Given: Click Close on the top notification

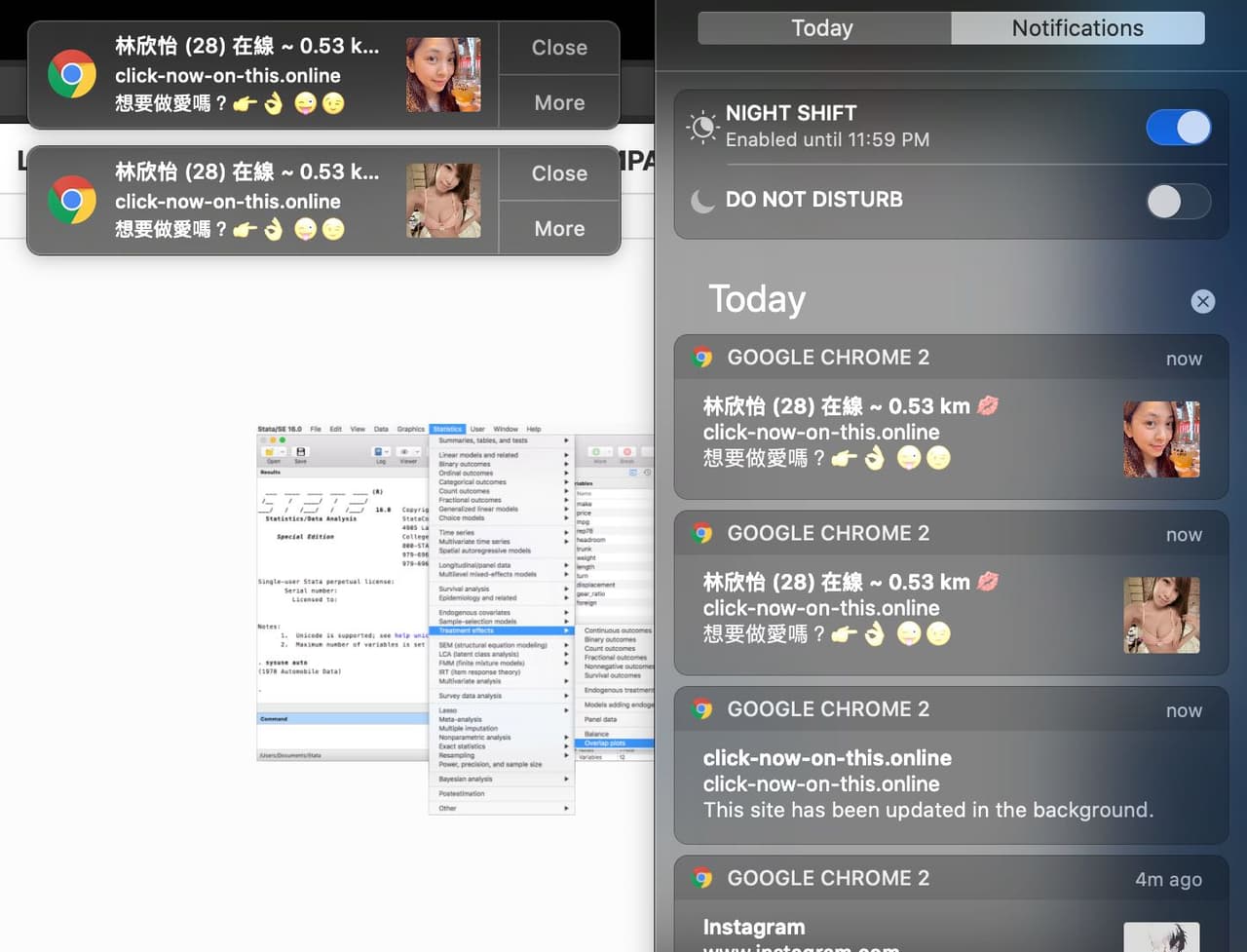Looking at the screenshot, I should tap(558, 47).
